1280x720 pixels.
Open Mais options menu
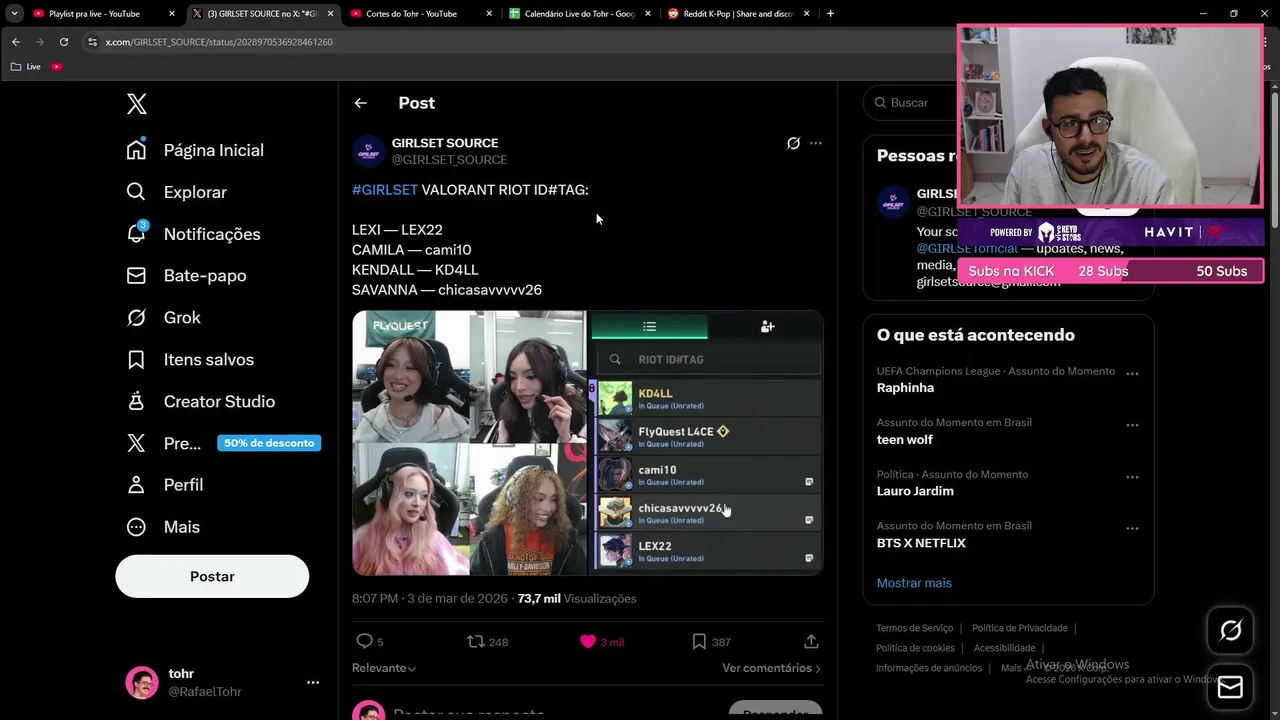(x=163, y=527)
